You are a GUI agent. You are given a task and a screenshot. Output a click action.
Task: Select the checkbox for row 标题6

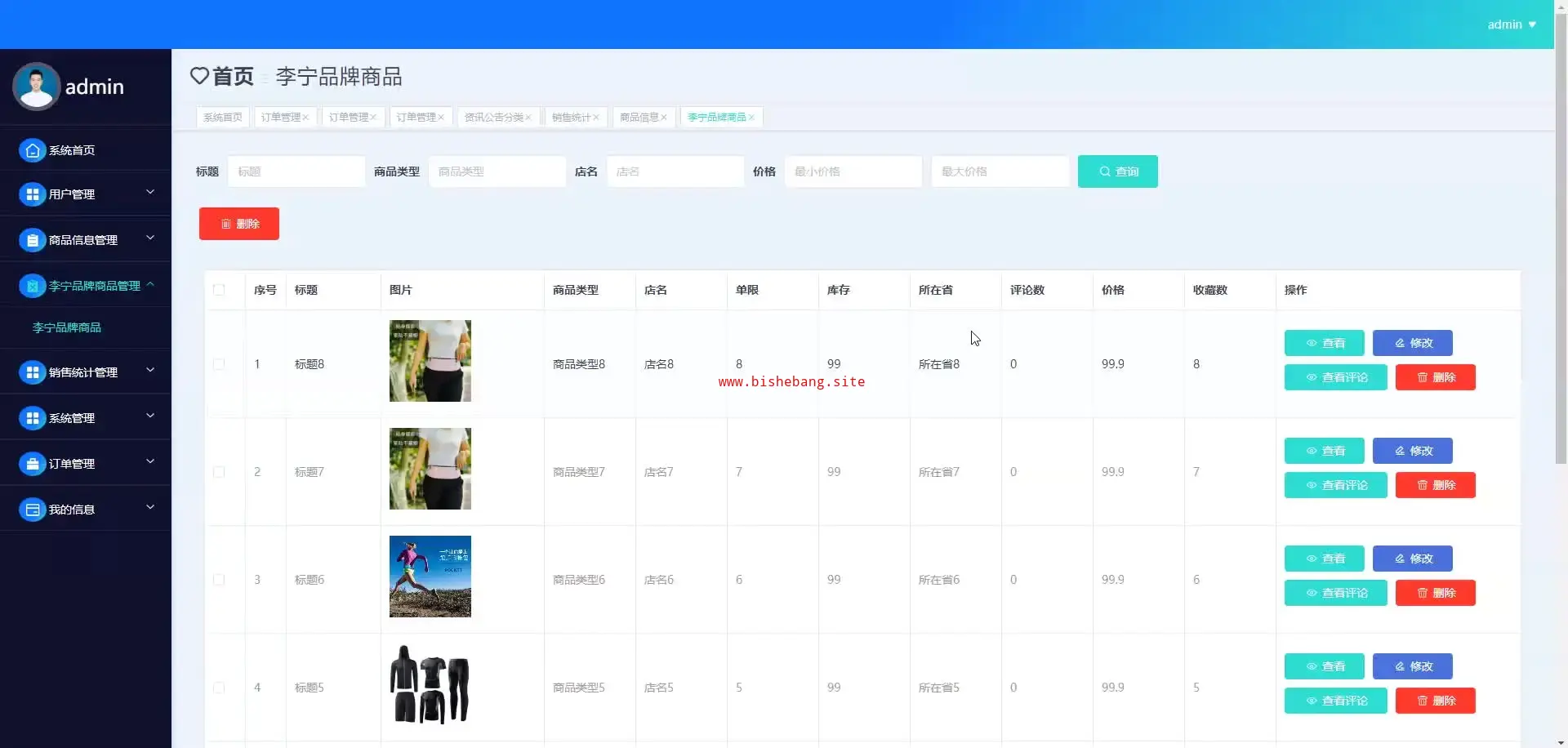[219, 580]
